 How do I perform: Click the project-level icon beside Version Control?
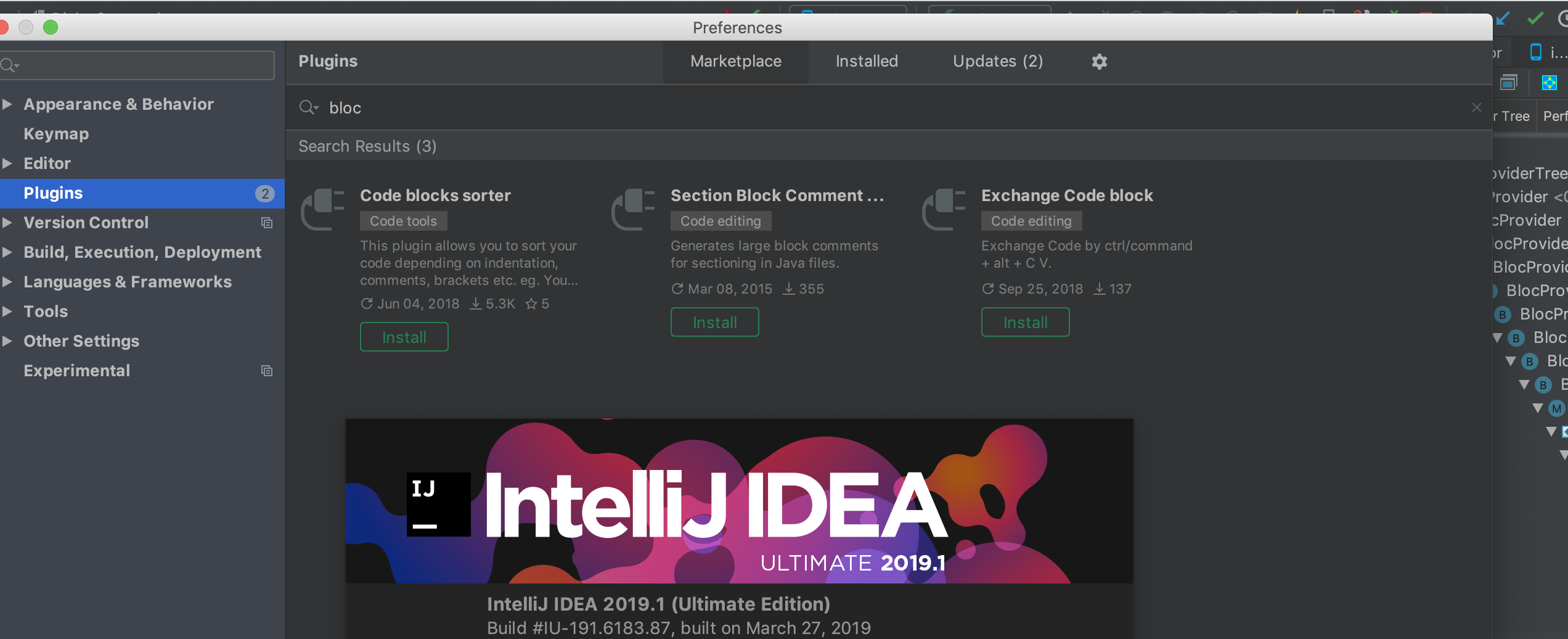tap(267, 223)
